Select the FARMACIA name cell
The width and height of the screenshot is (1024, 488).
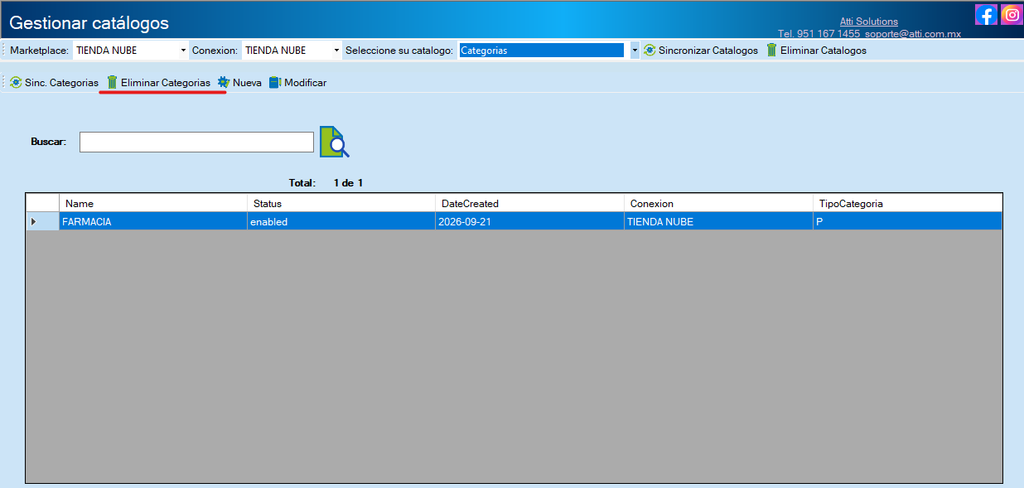(153, 221)
